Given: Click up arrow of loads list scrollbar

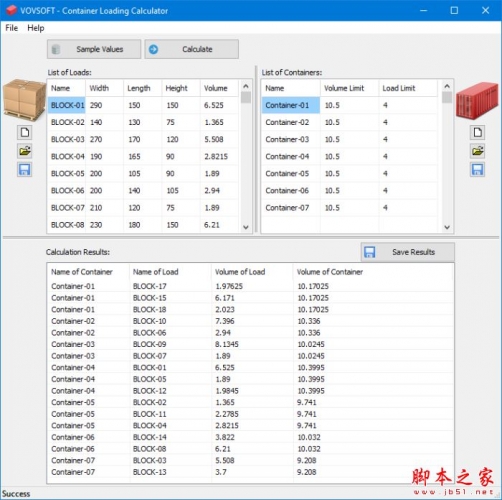Looking at the screenshot, I should (x=246, y=86).
